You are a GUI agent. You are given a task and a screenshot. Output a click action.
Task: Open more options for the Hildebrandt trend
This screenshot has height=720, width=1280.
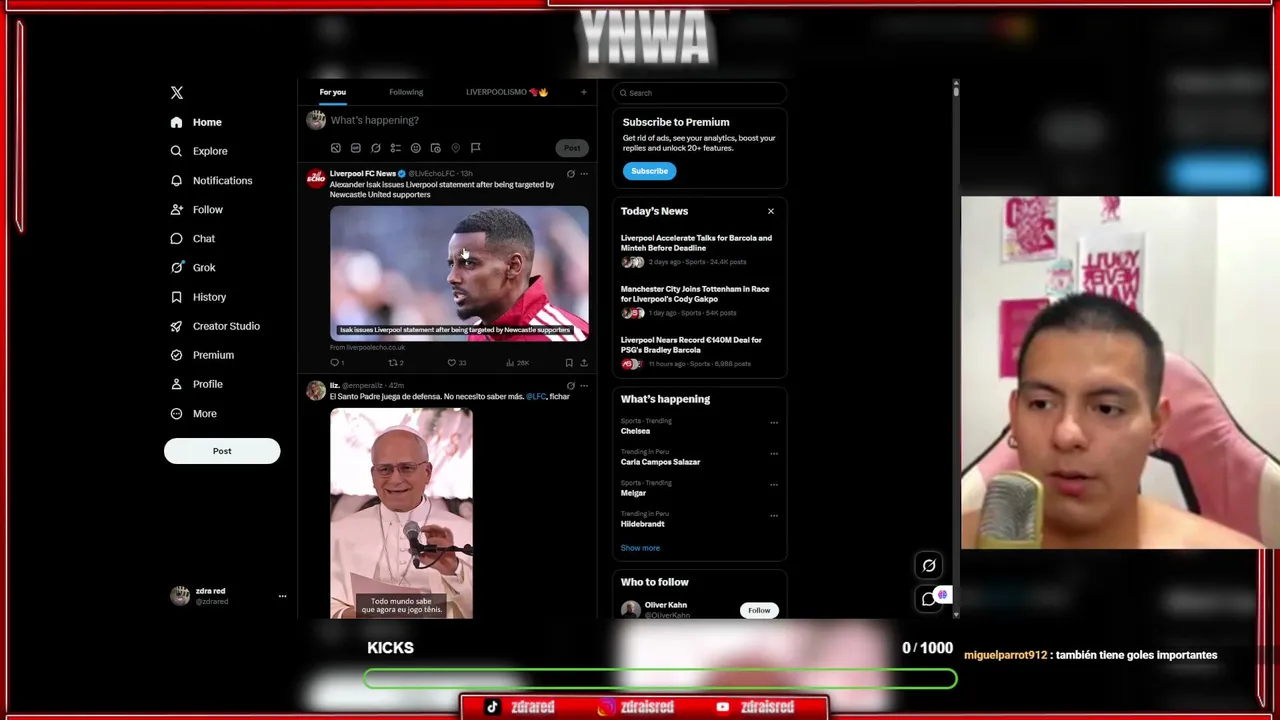click(774, 516)
